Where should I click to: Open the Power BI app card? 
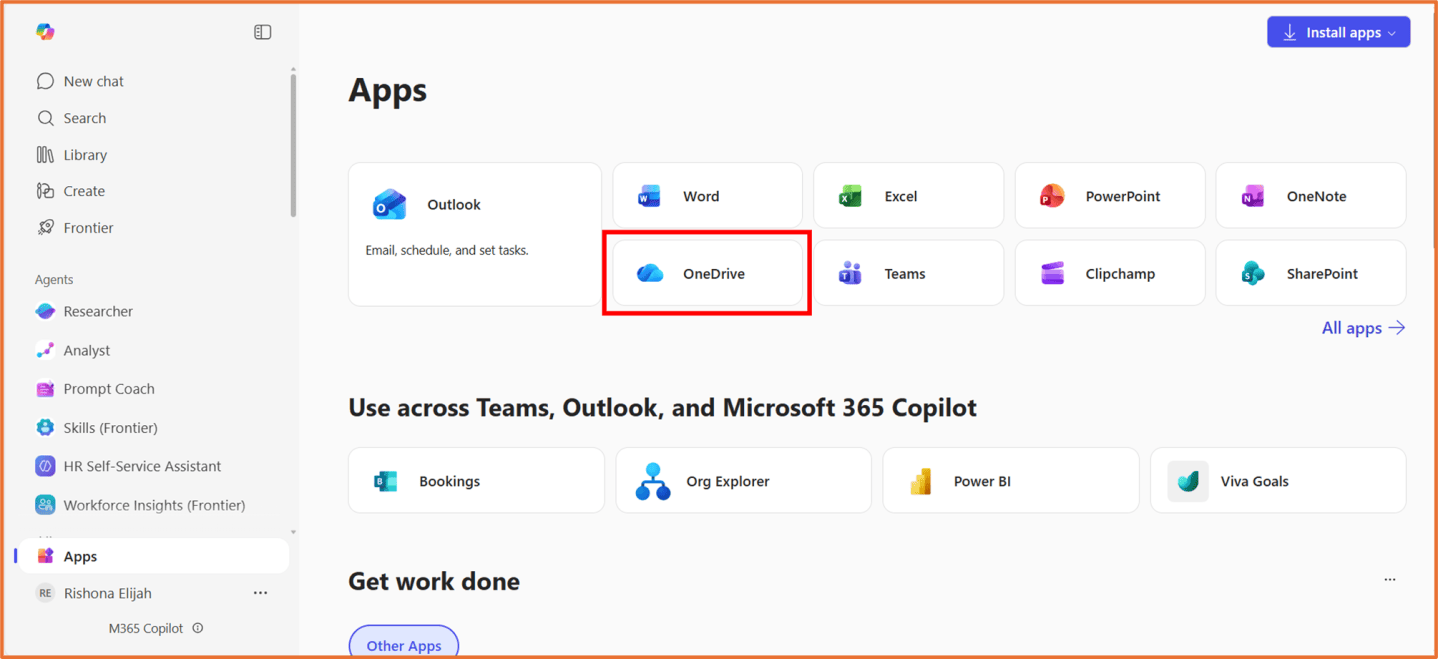coord(1010,481)
